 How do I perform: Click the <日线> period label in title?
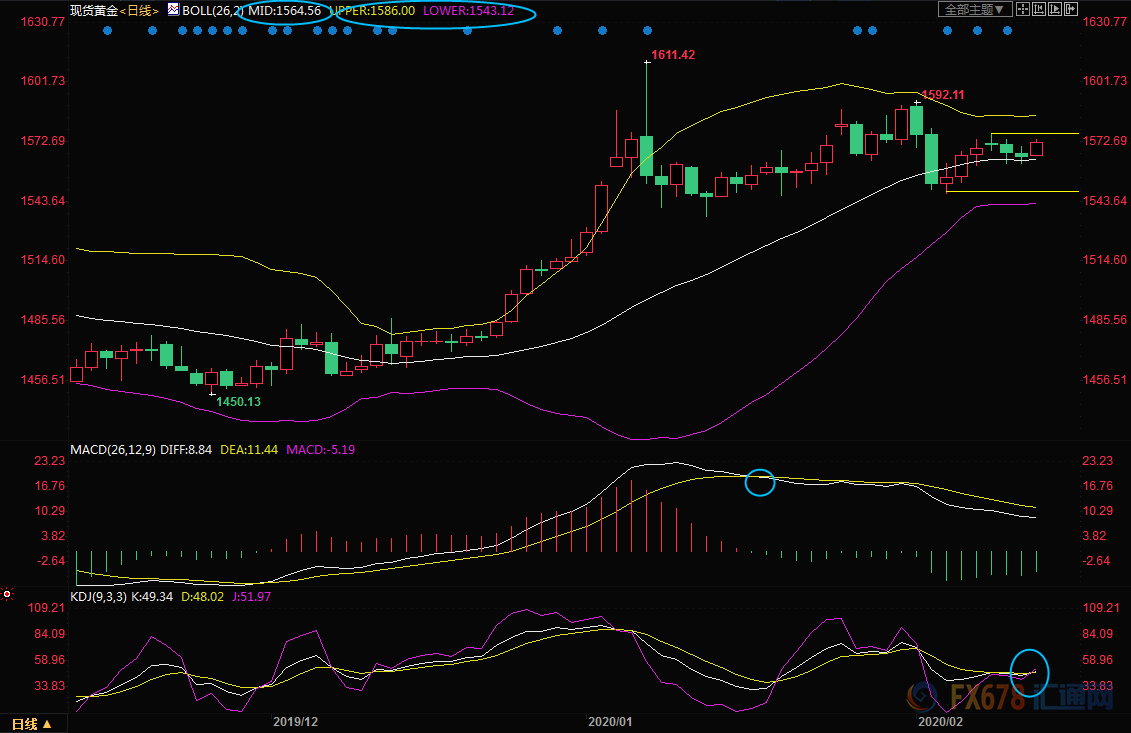138,11
